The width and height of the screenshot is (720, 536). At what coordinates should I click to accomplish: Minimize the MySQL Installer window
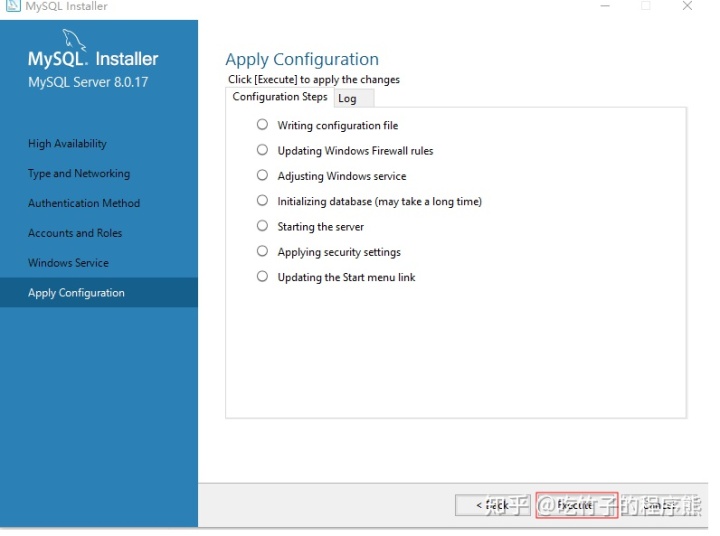pos(605,6)
